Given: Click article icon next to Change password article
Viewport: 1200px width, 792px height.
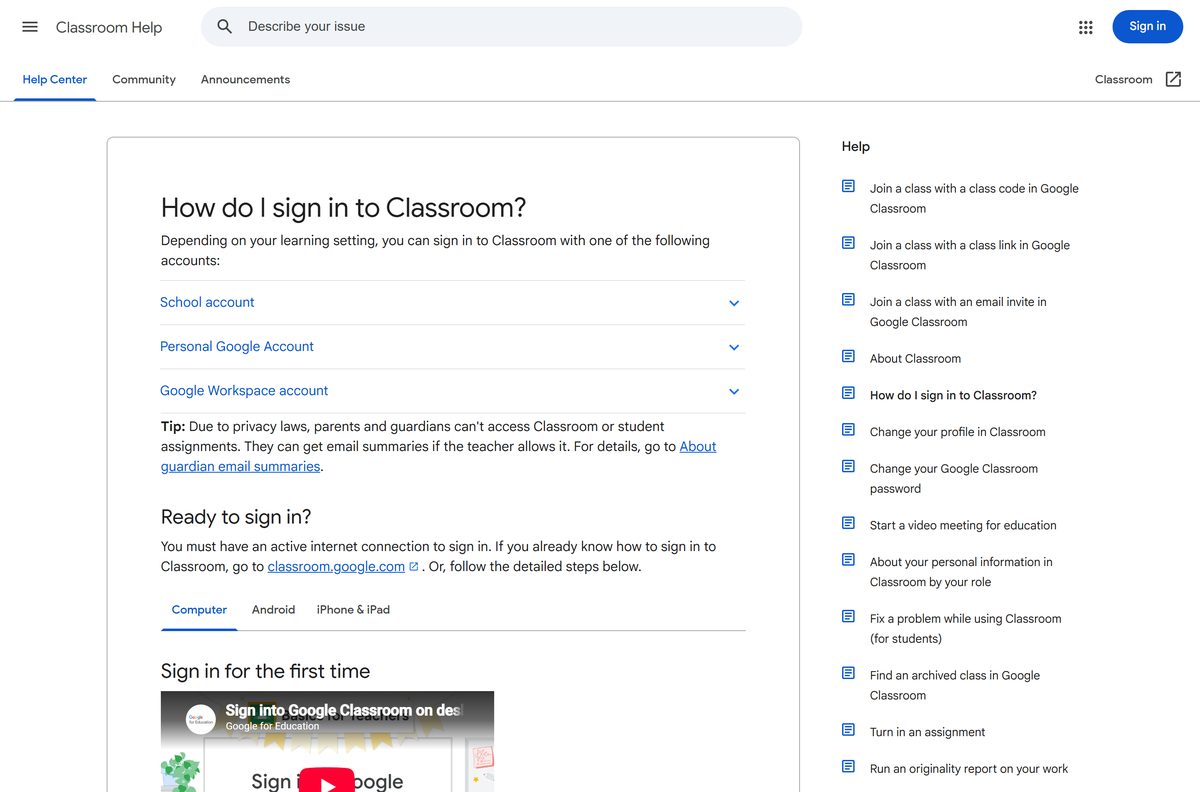Looking at the screenshot, I should (849, 466).
